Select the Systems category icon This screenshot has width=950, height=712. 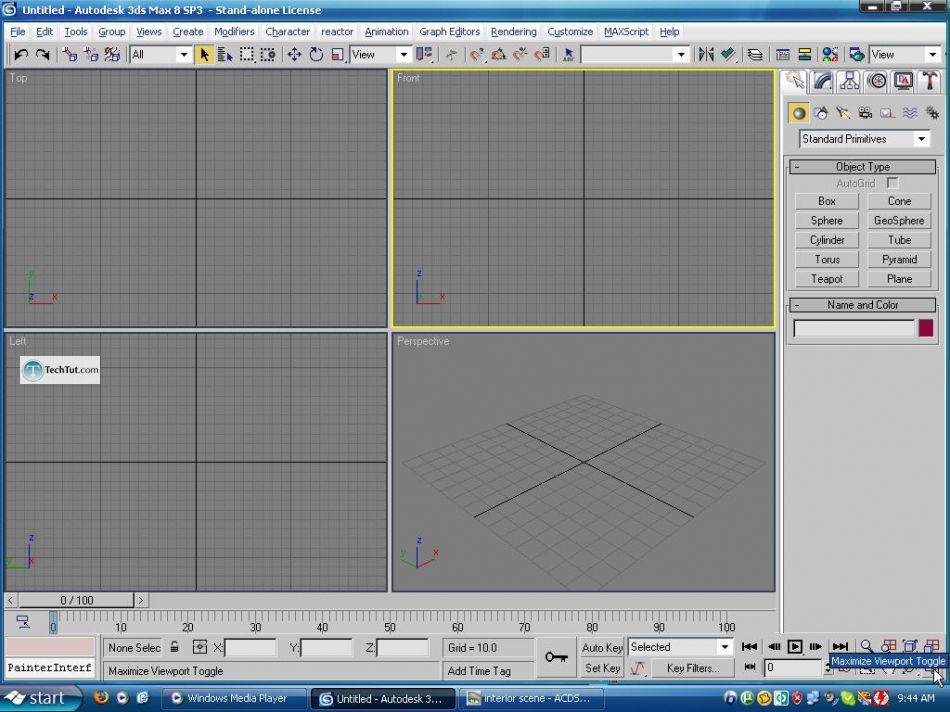tap(932, 113)
